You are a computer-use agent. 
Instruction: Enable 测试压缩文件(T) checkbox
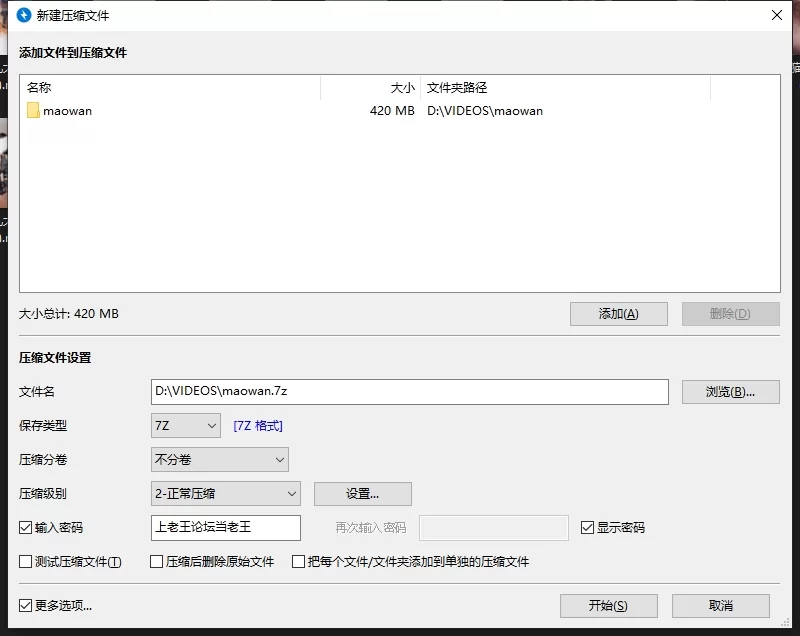[26, 562]
